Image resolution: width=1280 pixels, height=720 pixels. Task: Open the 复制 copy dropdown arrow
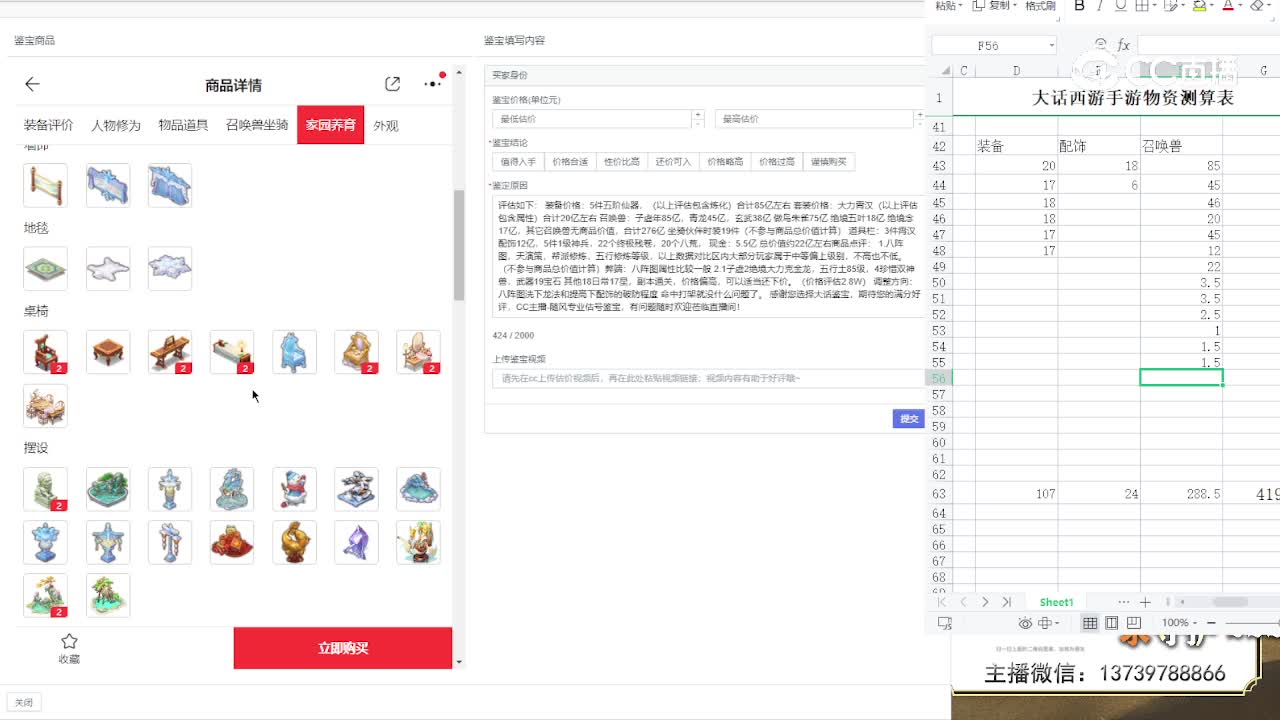tap(1017, 6)
